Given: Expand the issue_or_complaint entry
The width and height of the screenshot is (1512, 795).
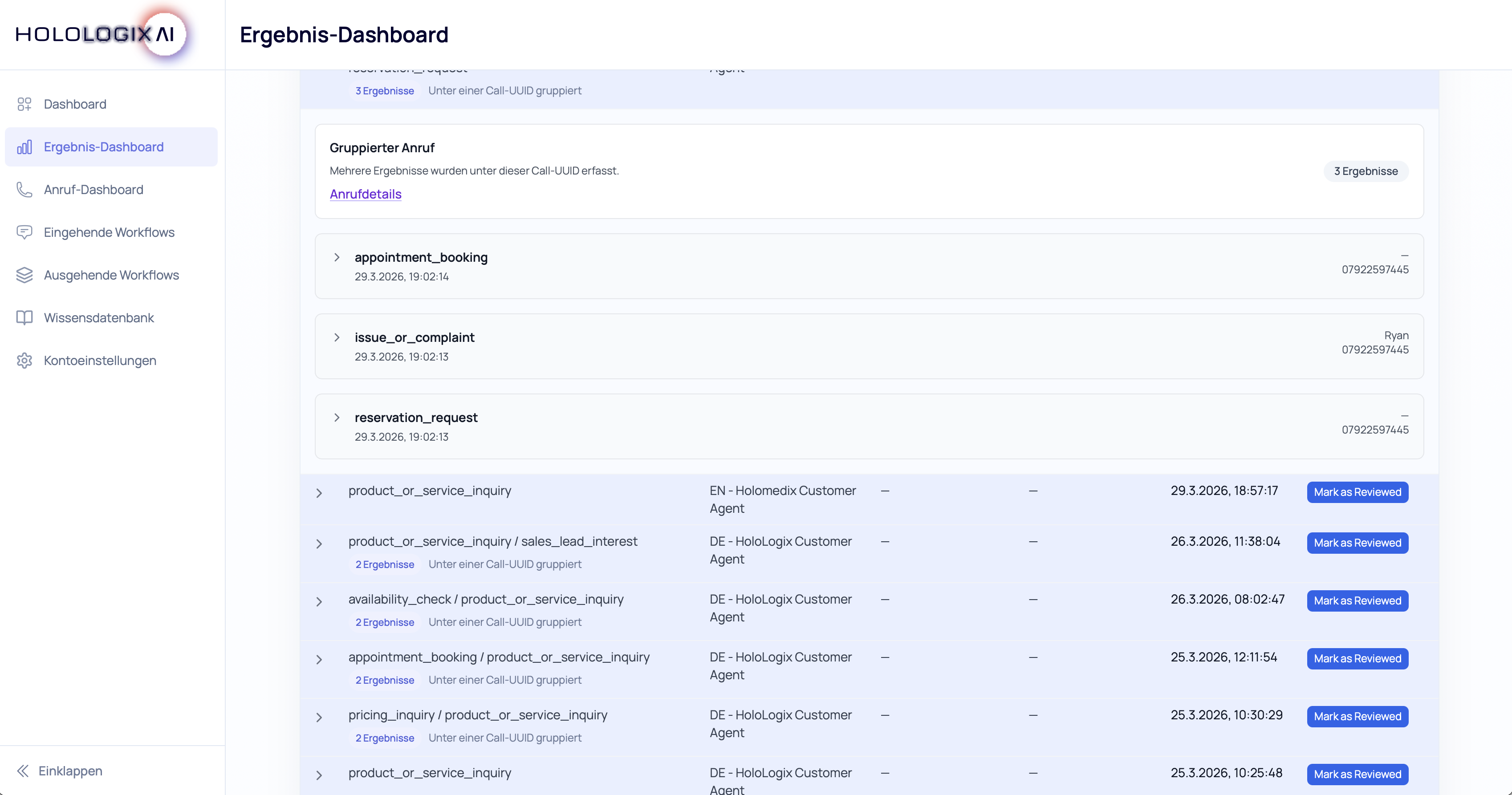Looking at the screenshot, I should [337, 337].
